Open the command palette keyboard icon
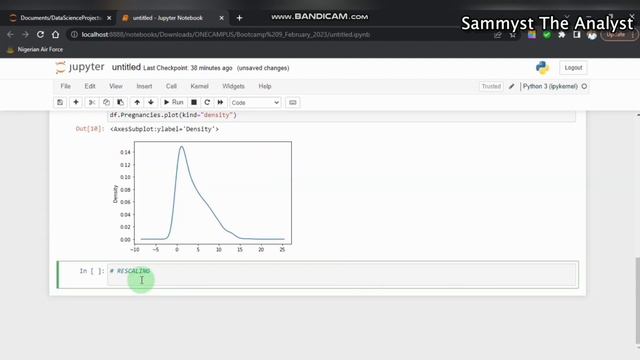Screen dimensions: 640x360 click(x=293, y=102)
